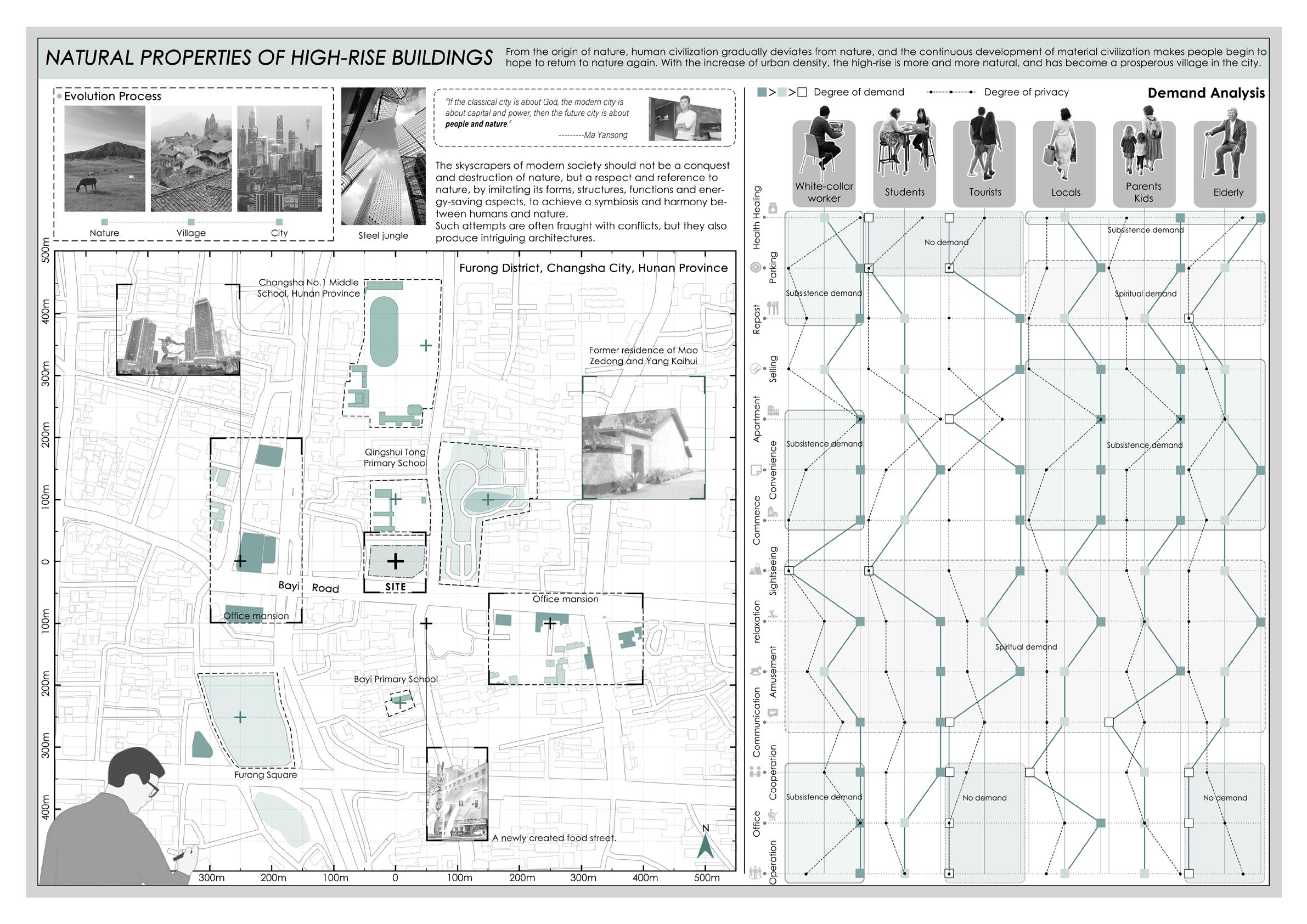Click the Repast fork and knife icon
The image size is (1307, 924).
tap(773, 308)
